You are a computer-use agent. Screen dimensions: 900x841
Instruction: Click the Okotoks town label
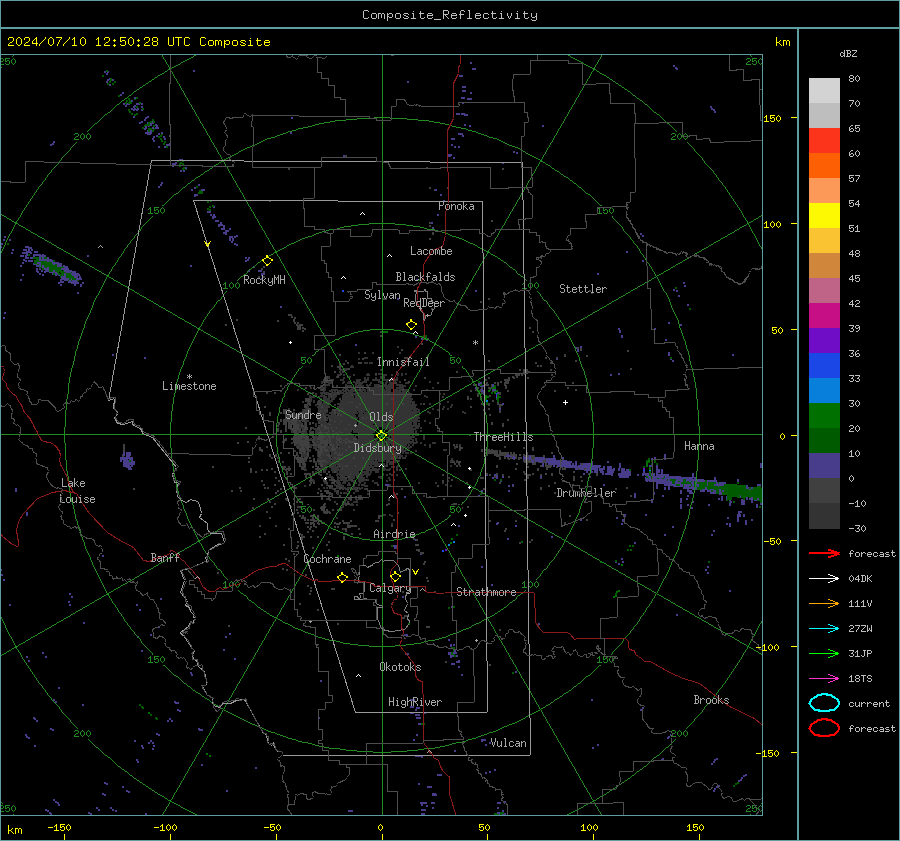[400, 667]
